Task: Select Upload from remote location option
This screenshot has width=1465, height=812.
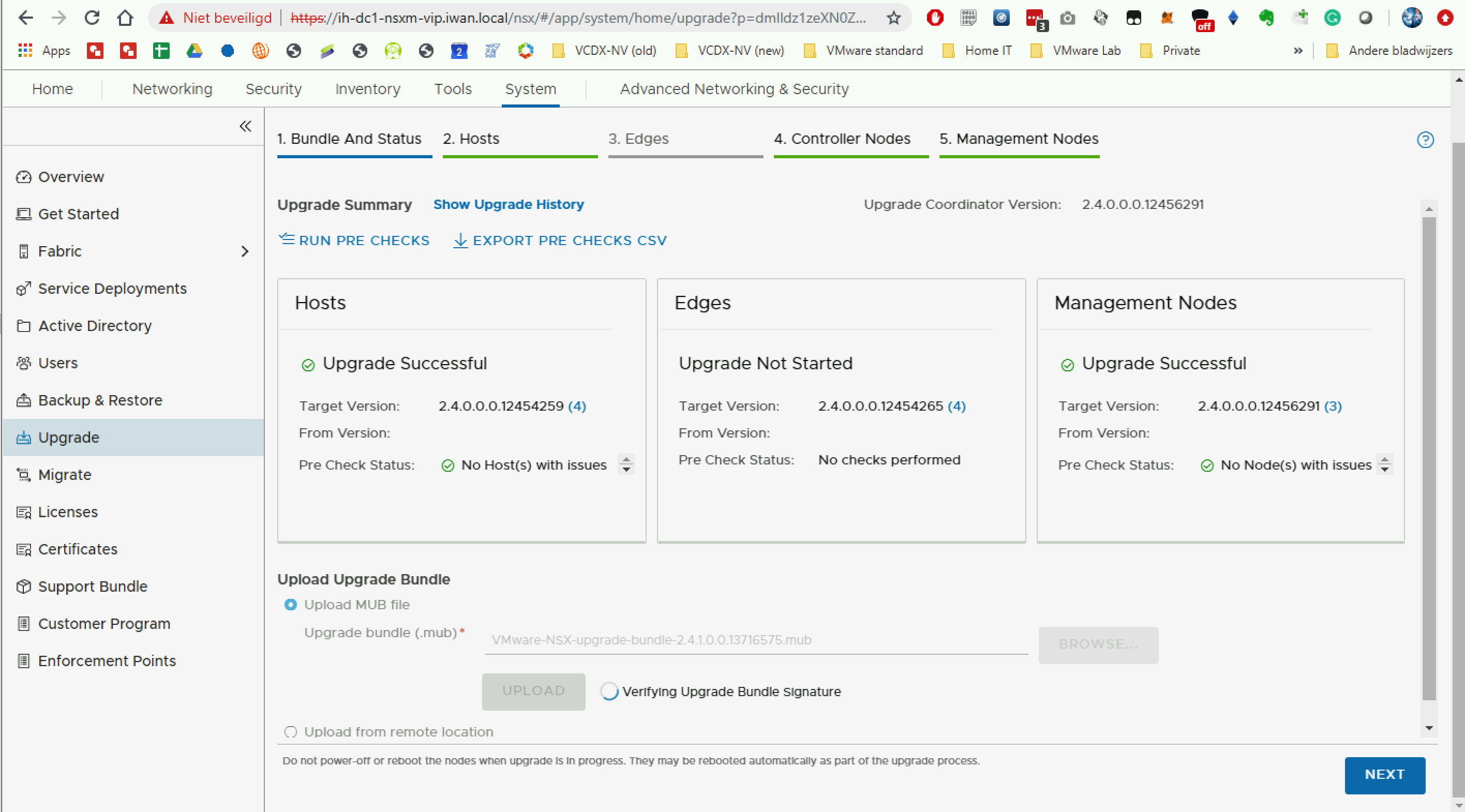Action: pyautogui.click(x=291, y=731)
